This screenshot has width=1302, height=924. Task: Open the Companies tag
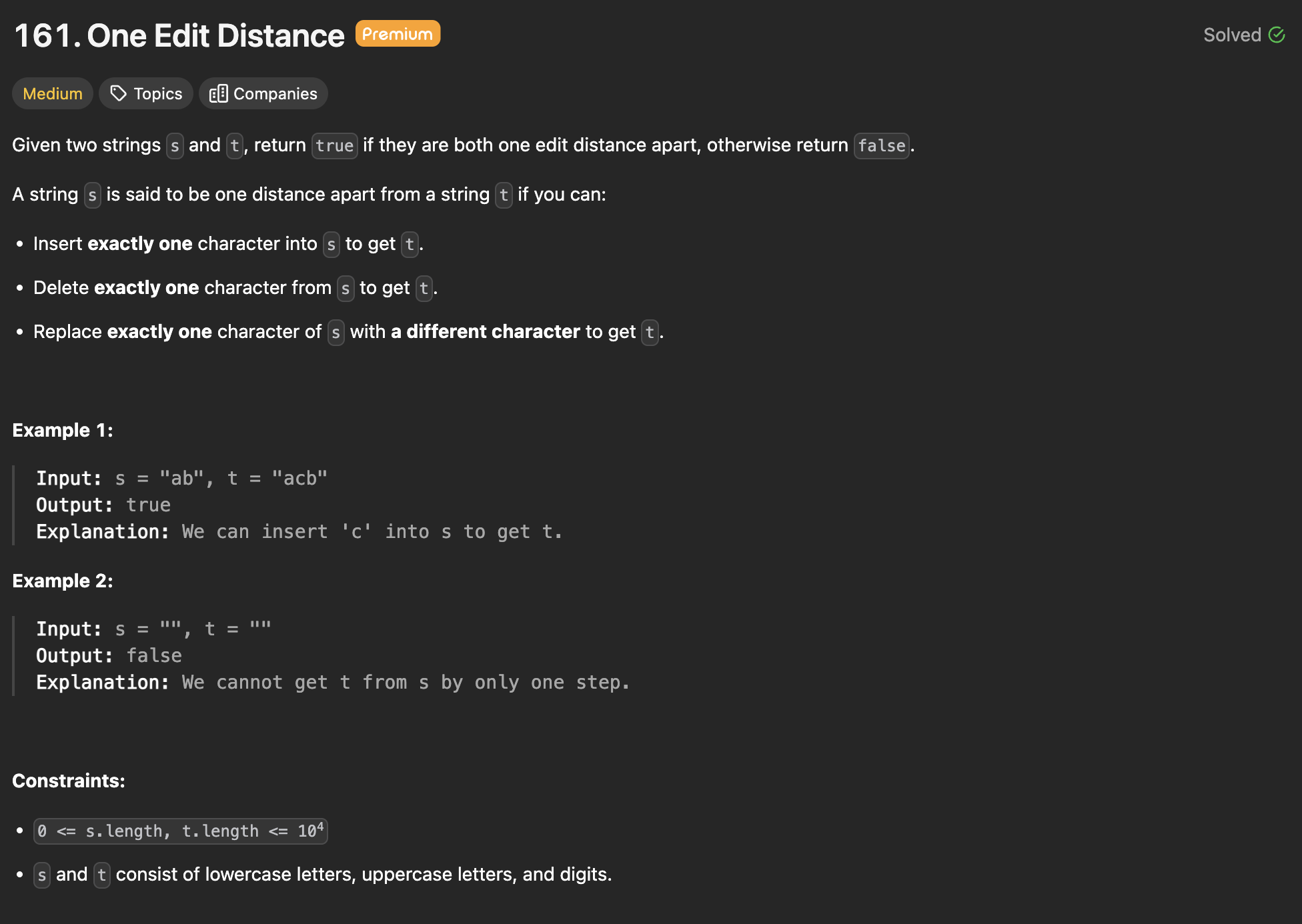click(263, 93)
